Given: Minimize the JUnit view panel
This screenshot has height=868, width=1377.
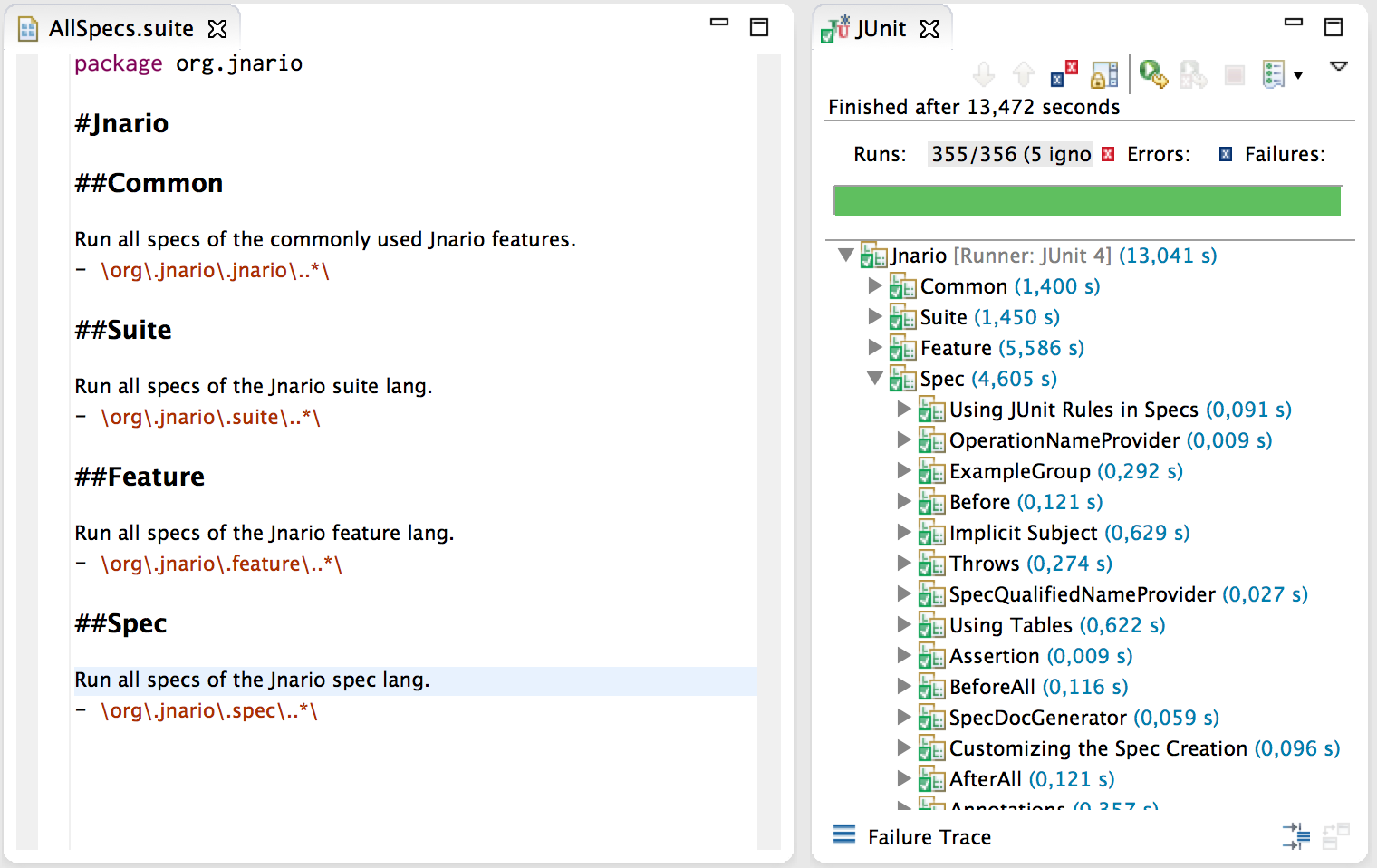Looking at the screenshot, I should click(x=1294, y=22).
